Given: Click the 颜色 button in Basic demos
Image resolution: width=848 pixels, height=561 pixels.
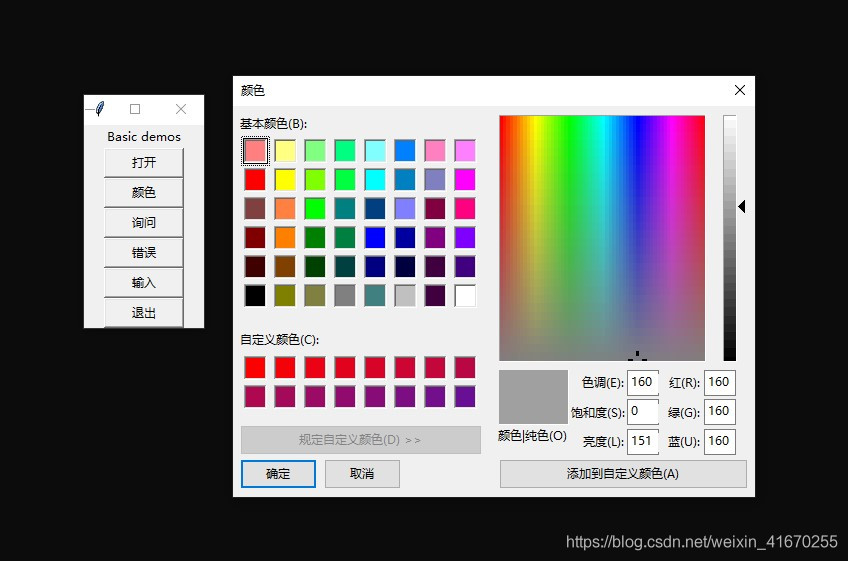Looking at the screenshot, I should (144, 193).
